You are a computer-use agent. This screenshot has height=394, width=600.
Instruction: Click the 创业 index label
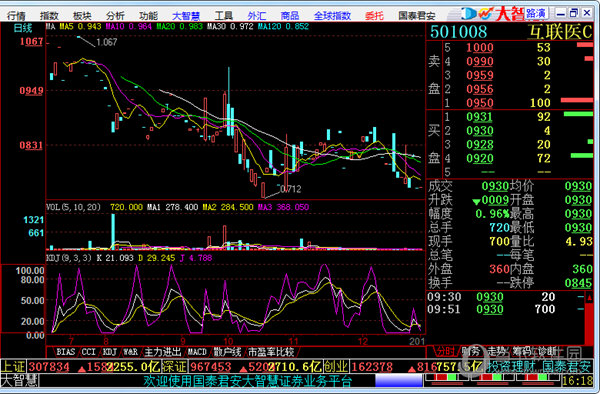[336, 366]
